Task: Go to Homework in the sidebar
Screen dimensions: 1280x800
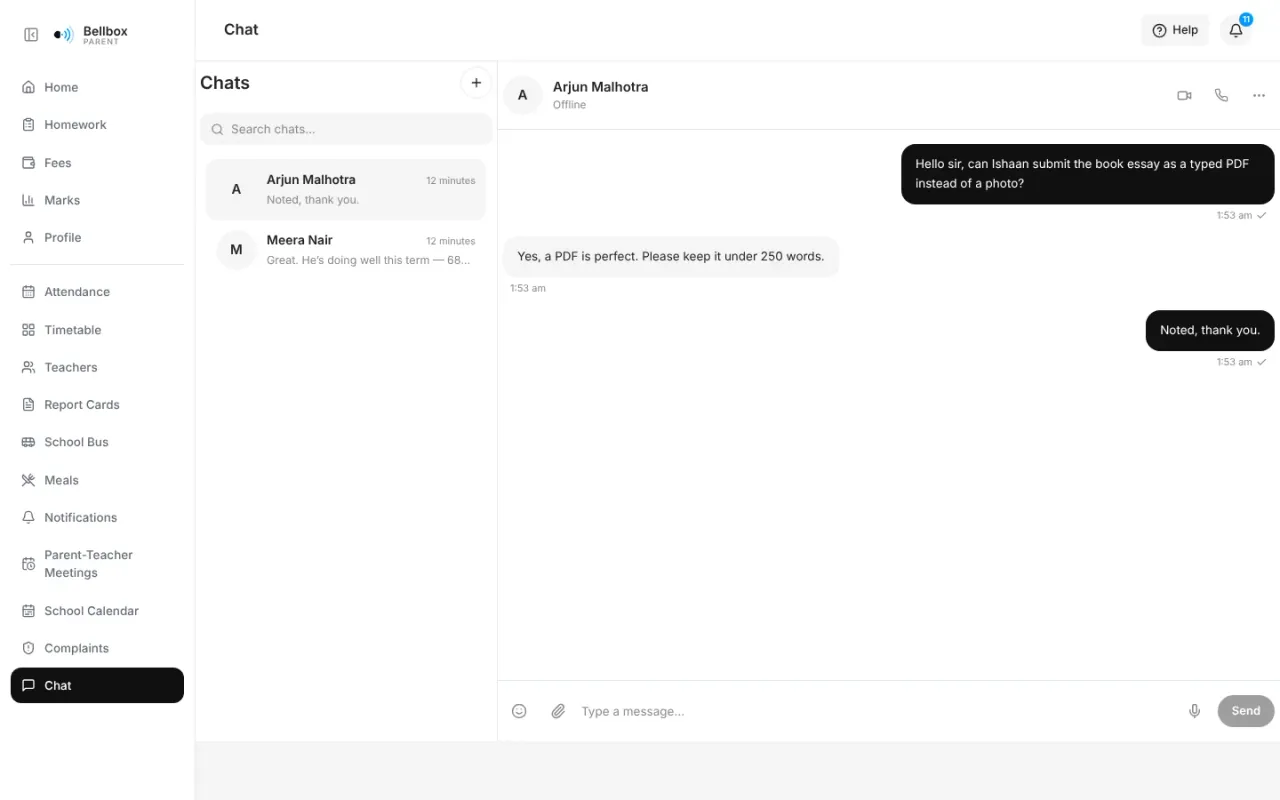Action: (97, 125)
